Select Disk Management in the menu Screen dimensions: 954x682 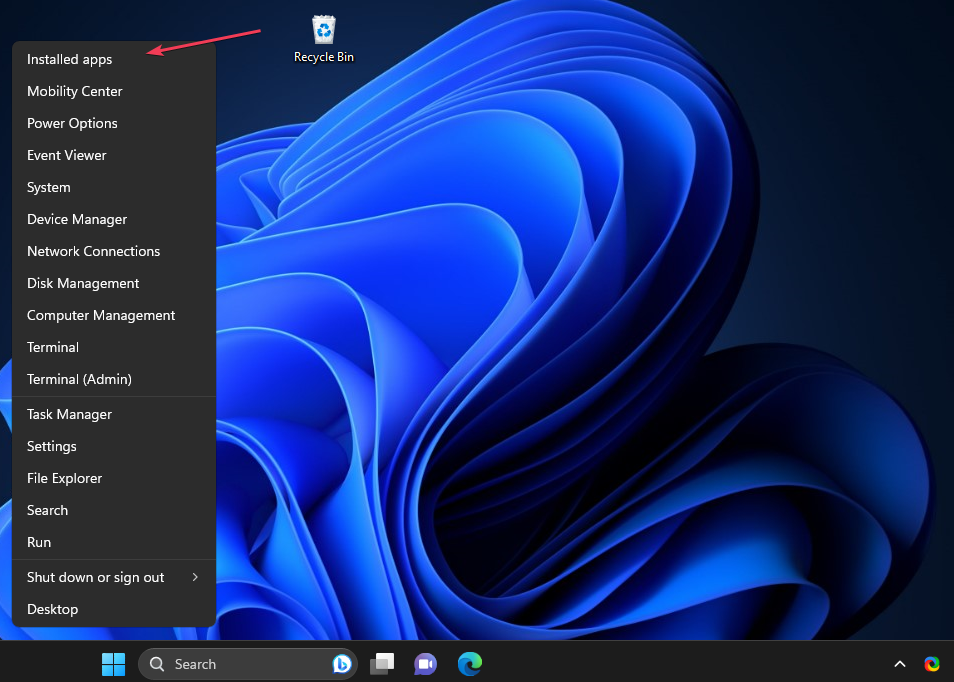click(83, 283)
